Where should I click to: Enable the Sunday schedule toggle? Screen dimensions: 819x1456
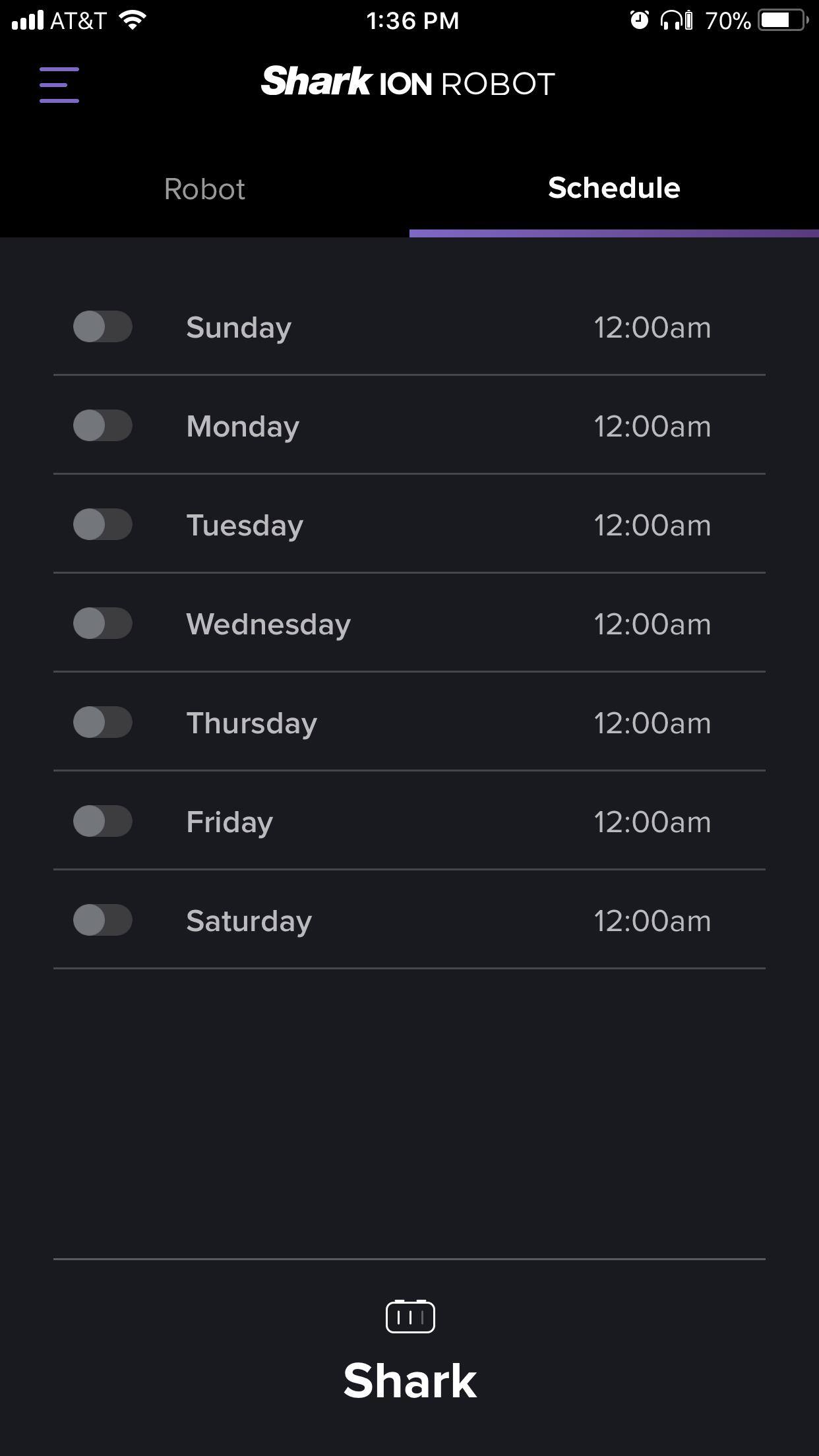coord(103,327)
